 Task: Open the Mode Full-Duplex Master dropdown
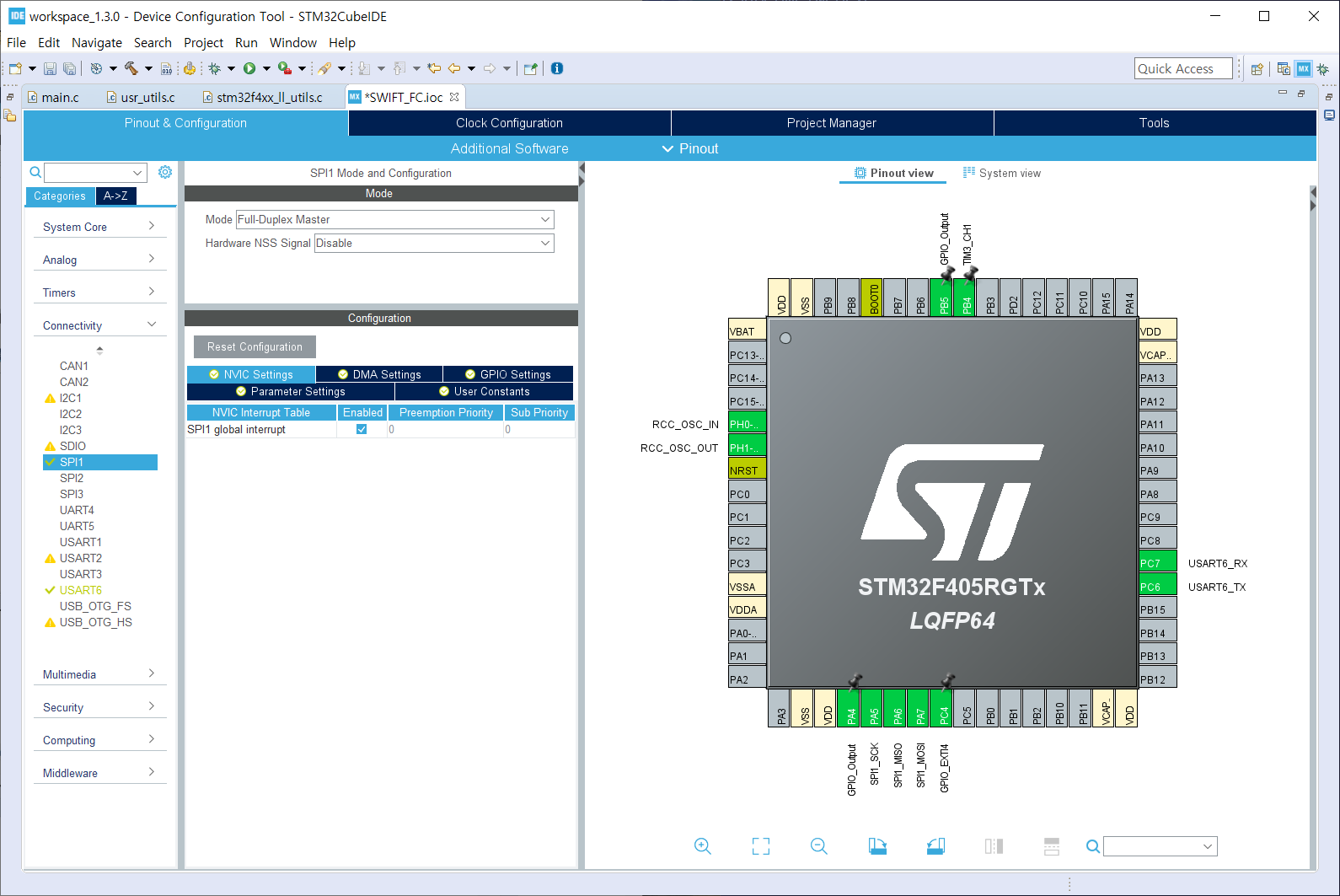395,219
